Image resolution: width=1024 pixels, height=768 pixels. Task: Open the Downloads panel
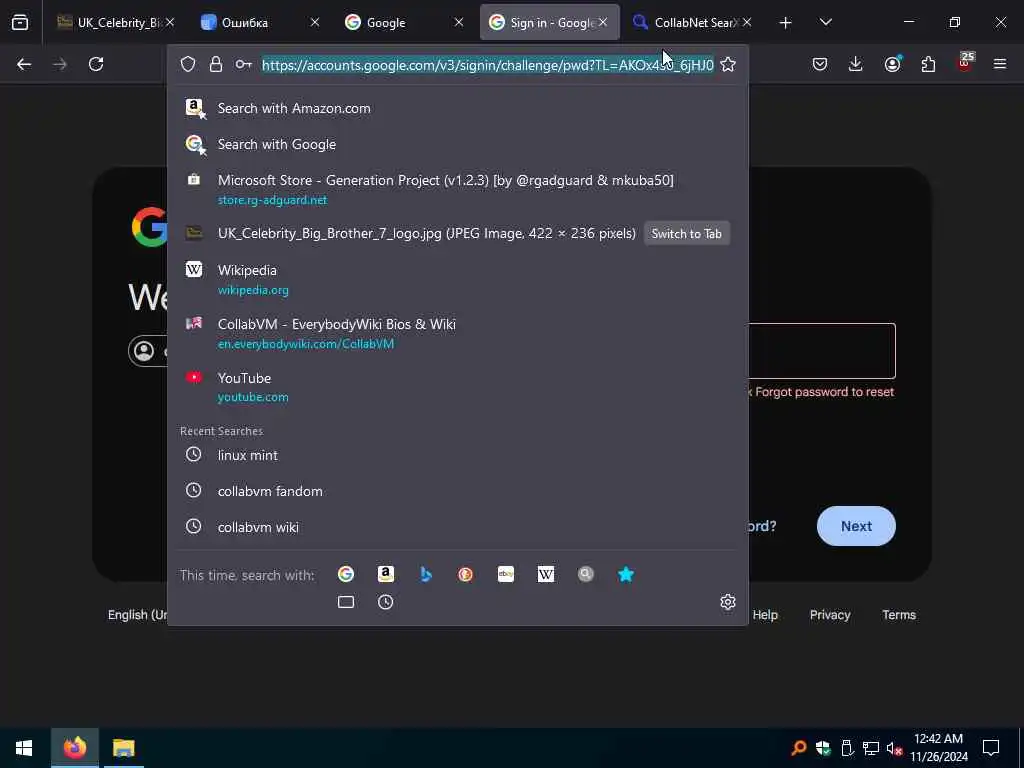856,64
